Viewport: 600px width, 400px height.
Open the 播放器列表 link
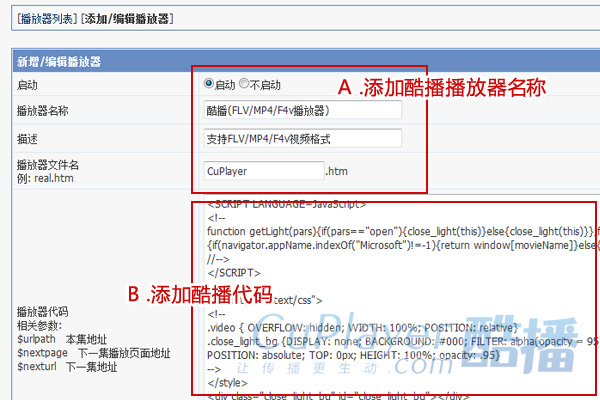(x=47, y=19)
